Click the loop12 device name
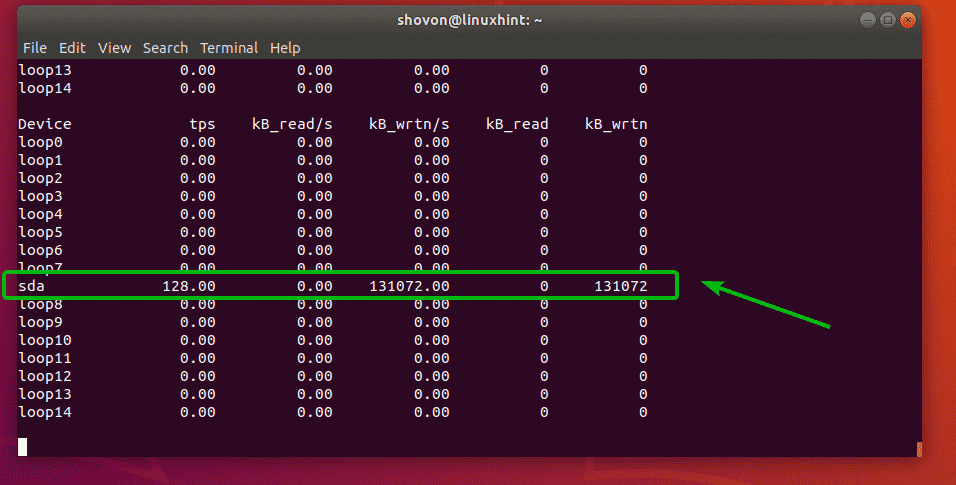The height and width of the screenshot is (485, 956). (45, 376)
